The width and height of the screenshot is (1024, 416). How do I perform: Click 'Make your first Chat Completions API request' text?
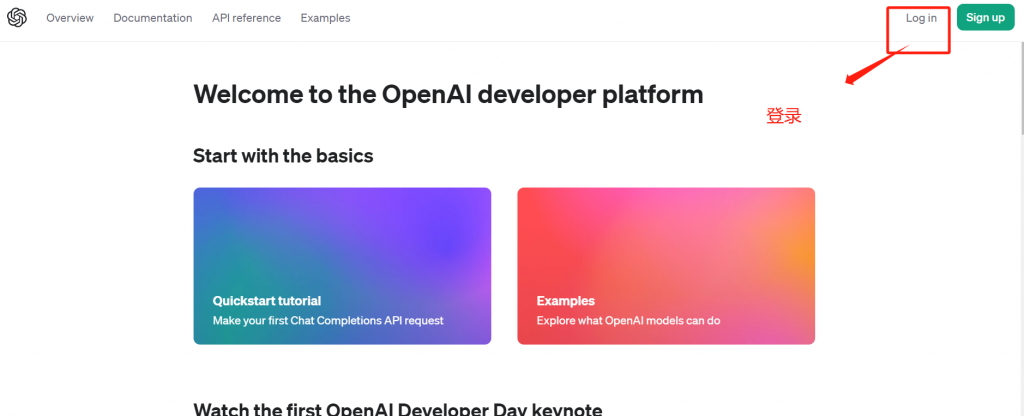(328, 321)
